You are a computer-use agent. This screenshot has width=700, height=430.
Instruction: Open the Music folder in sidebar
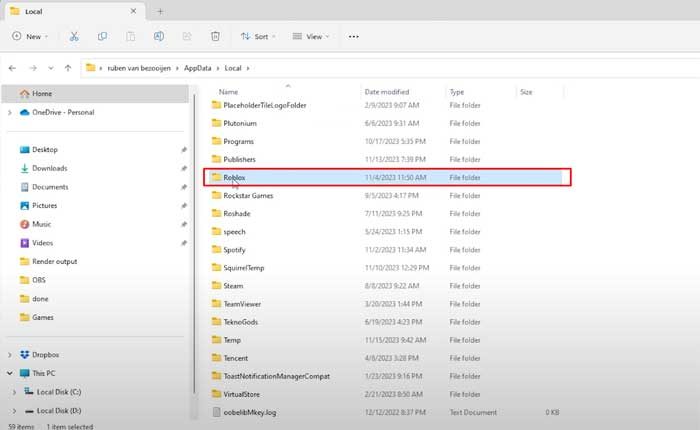[41, 224]
